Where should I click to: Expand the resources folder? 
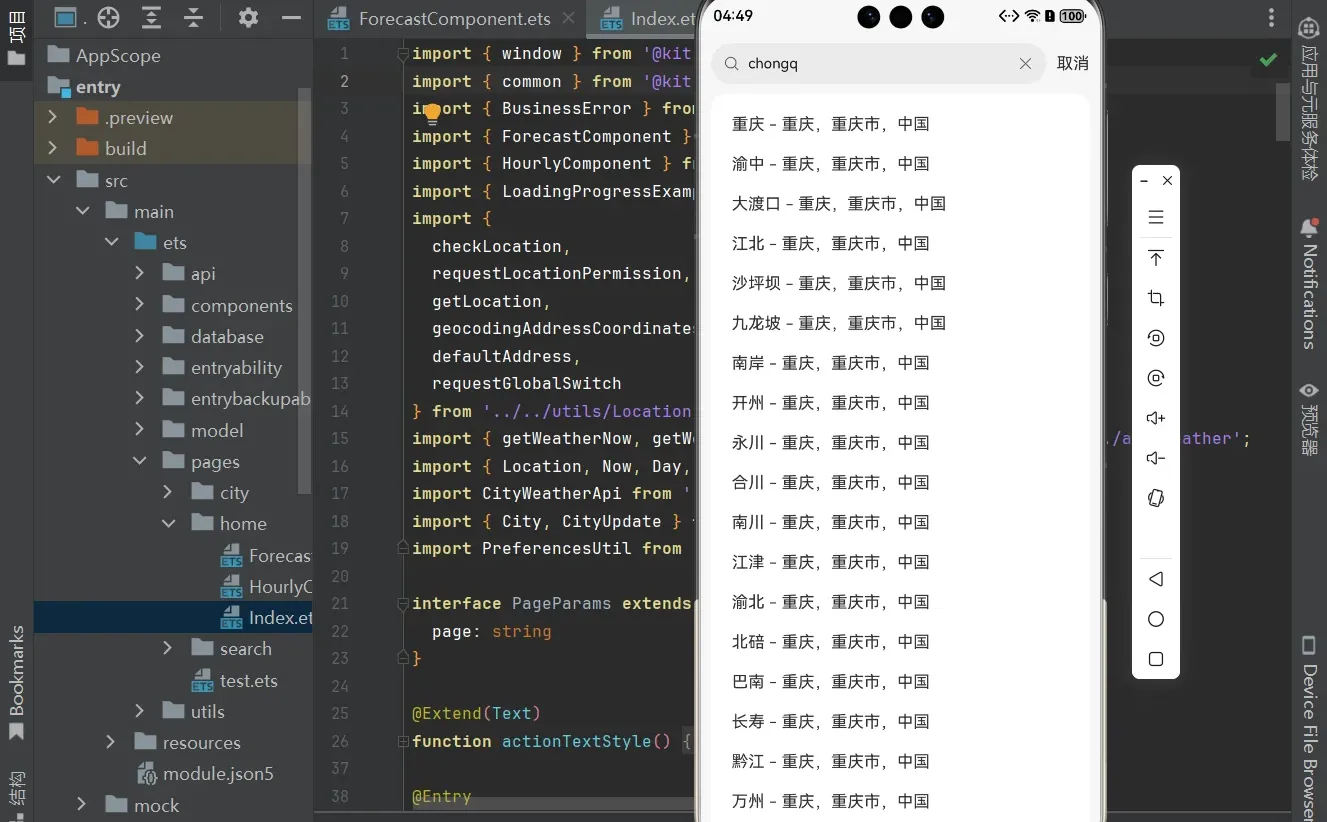point(111,742)
